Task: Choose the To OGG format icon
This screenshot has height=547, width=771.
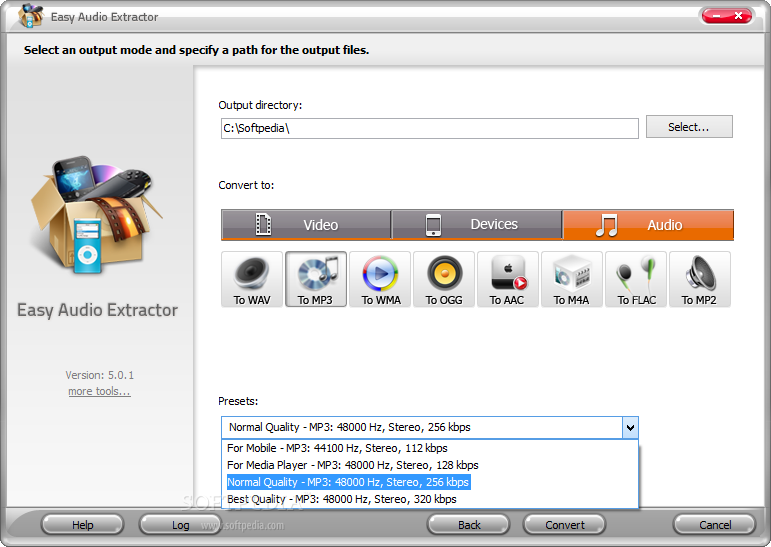Action: [444, 279]
